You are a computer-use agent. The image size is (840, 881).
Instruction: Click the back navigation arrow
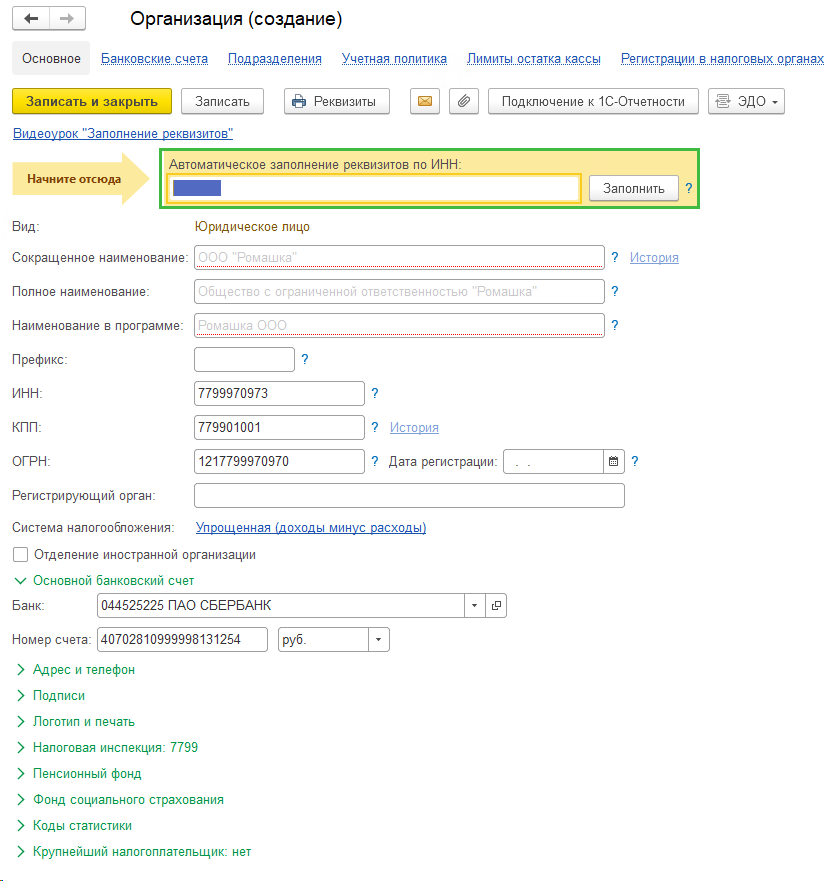point(31,19)
